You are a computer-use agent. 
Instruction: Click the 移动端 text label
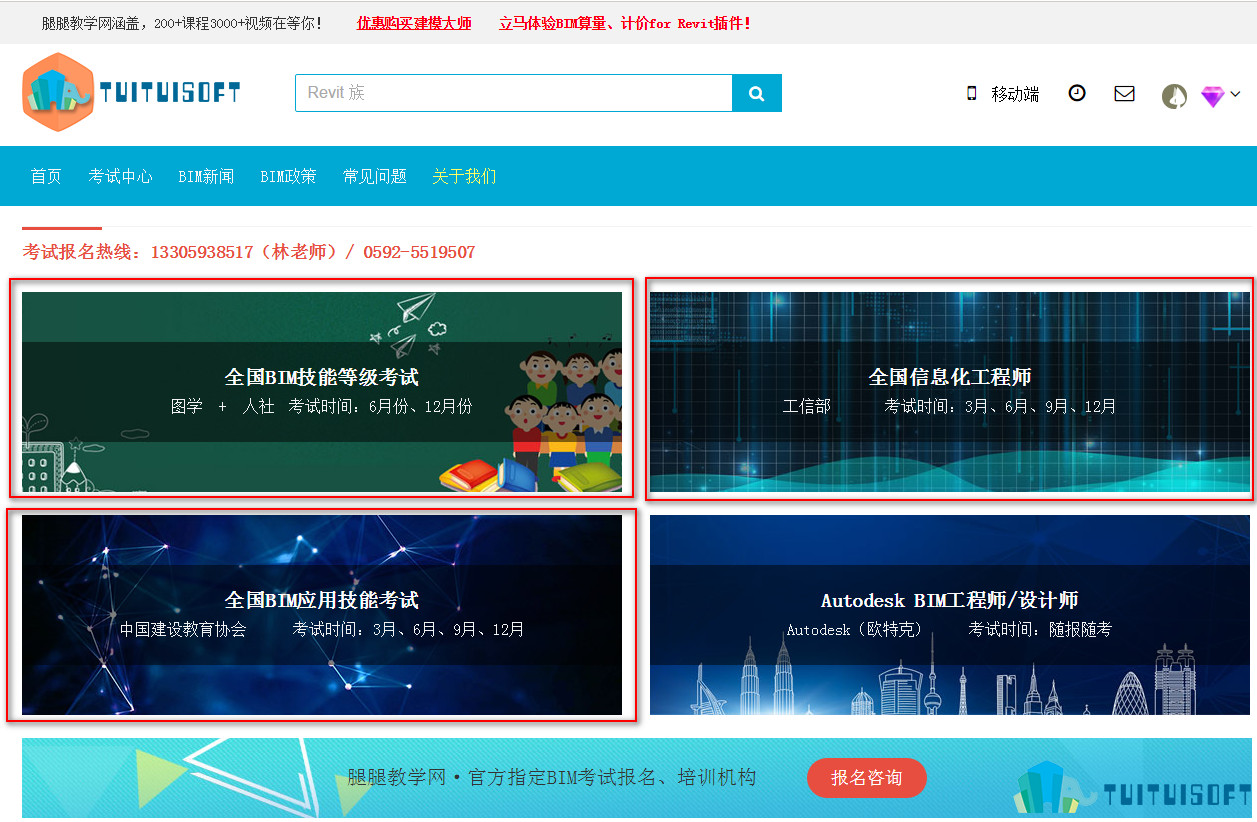click(x=1015, y=94)
